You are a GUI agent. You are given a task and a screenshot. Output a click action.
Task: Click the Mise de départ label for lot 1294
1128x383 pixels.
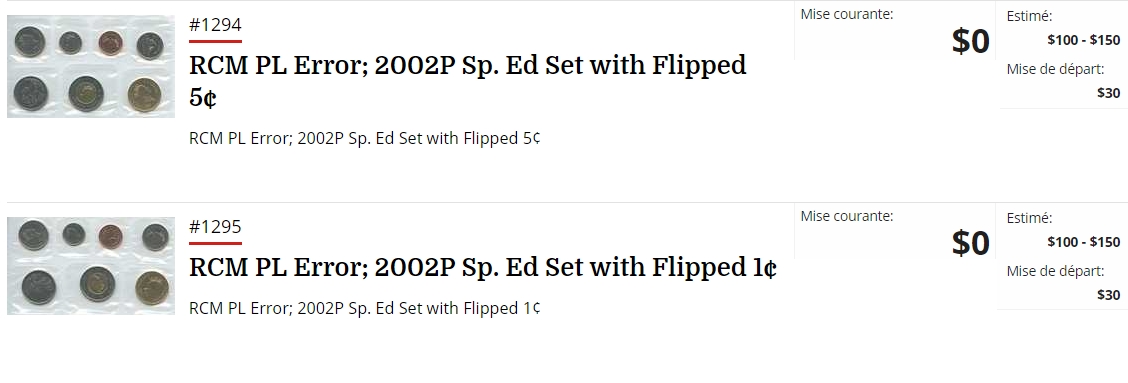coord(1055,70)
